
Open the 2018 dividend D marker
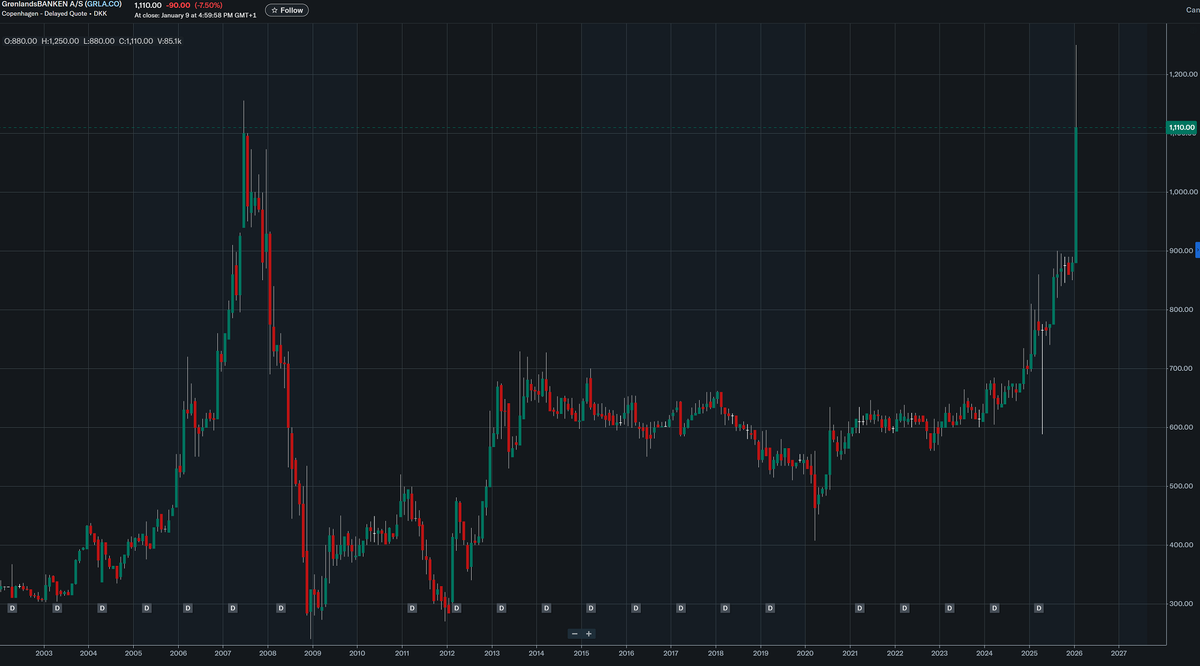point(725,607)
